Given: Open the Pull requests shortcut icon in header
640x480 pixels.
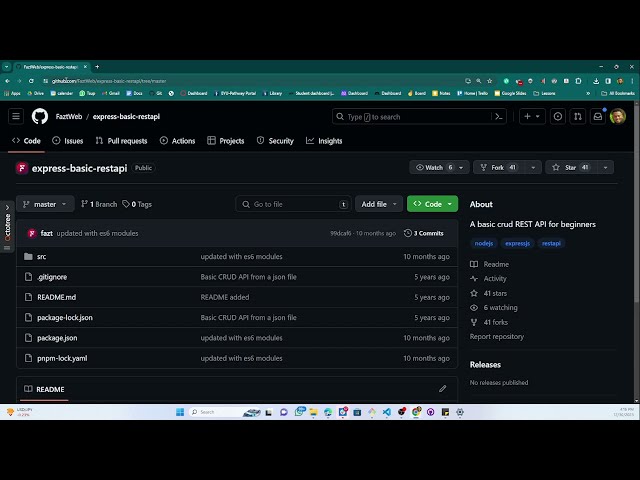Looking at the screenshot, I should pyautogui.click(x=578, y=117).
